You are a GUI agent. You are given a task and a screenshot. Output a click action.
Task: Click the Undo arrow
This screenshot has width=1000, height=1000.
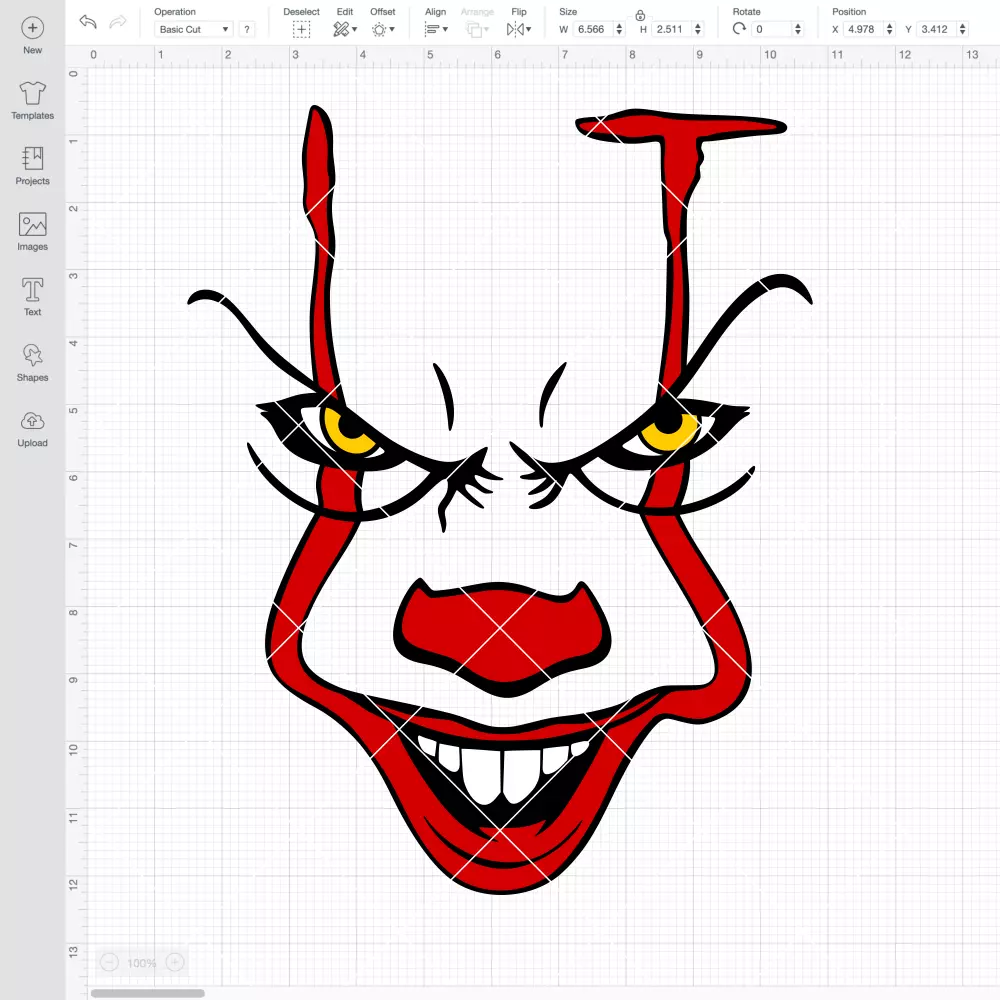click(x=88, y=22)
